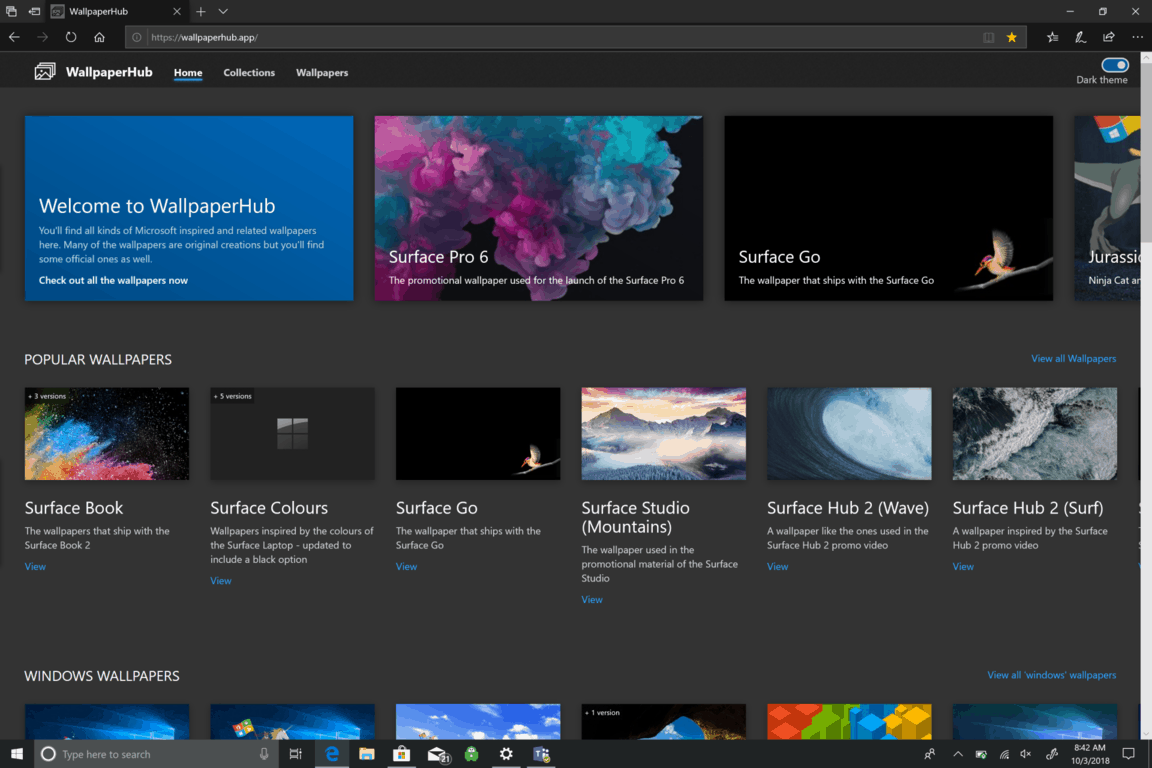Open the Wallpapers nav item
The image size is (1152, 768).
322,73
